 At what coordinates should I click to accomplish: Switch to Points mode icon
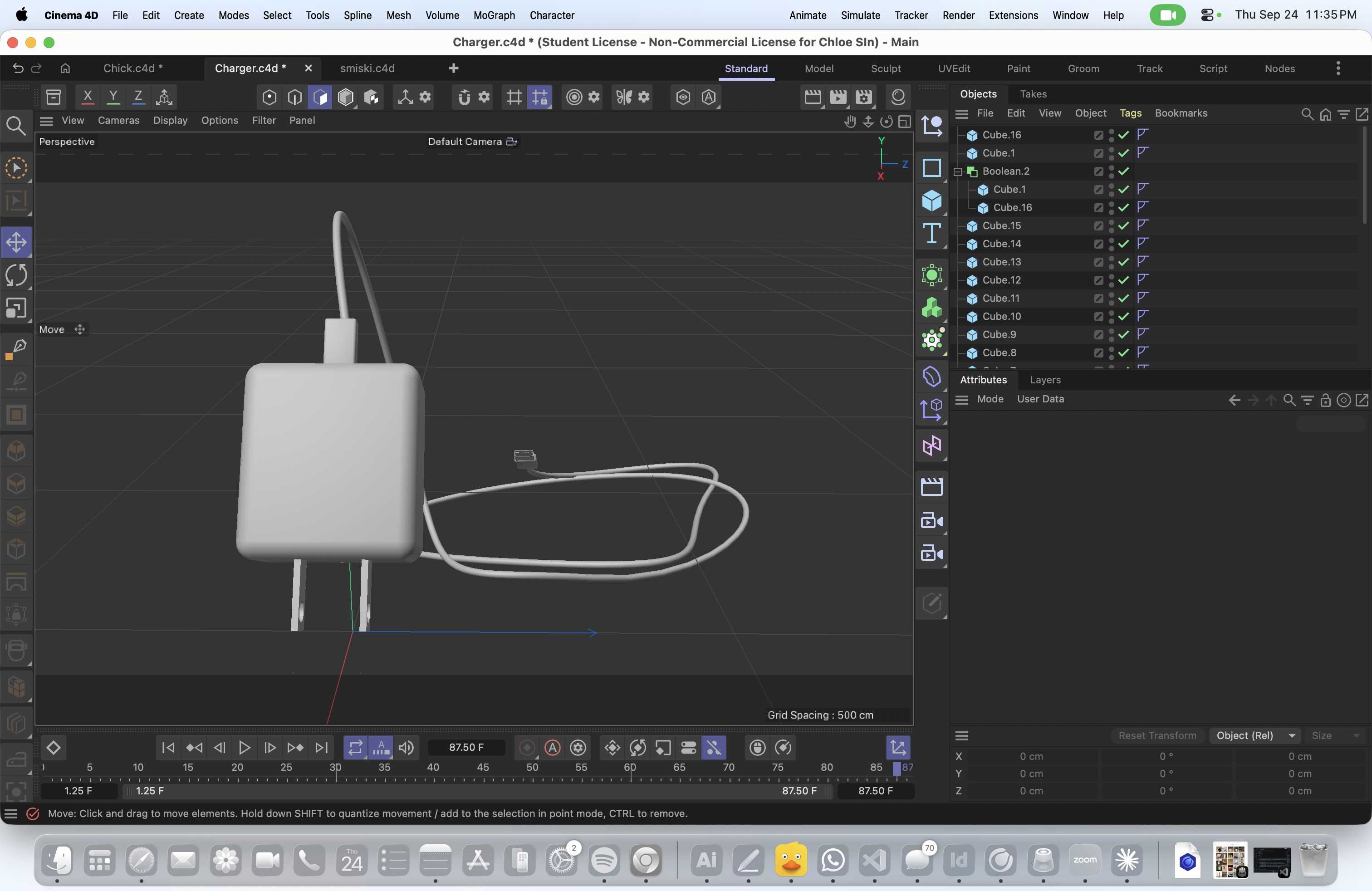[x=269, y=97]
